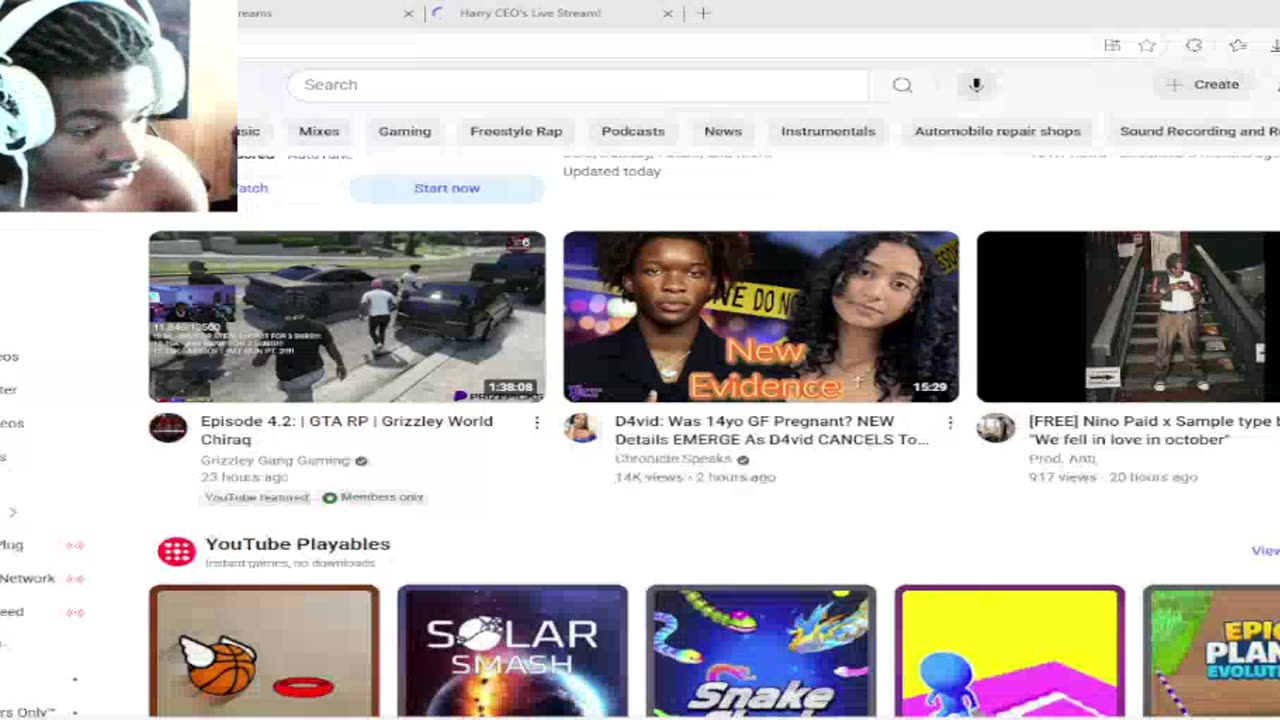Click the '917 views · 20 hours ago' text
The image size is (1280, 720).
click(x=1113, y=477)
